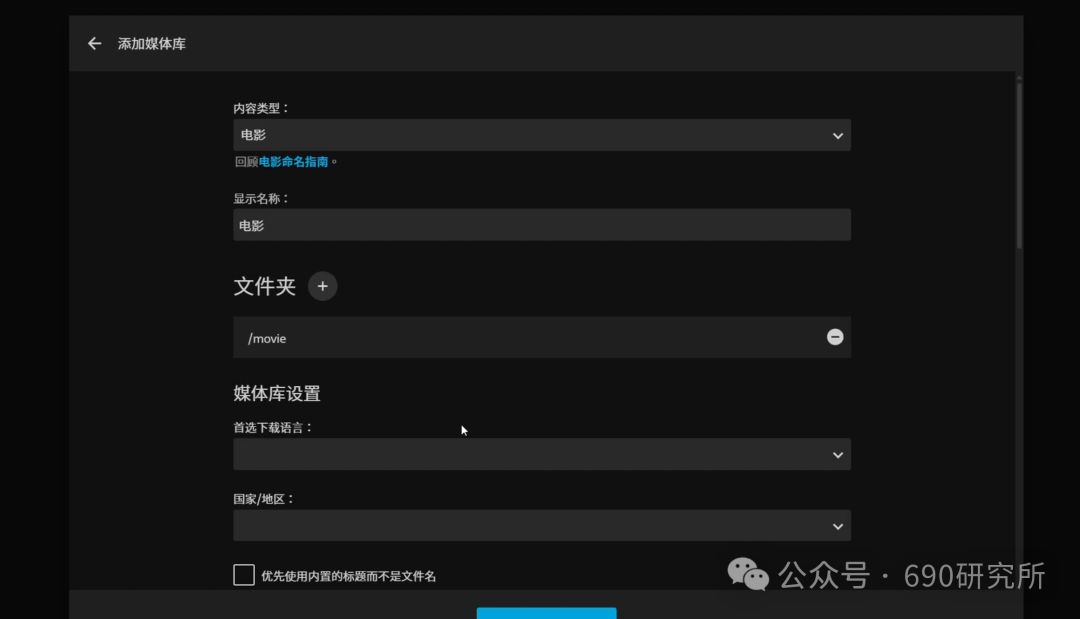Click the blue confirm button at bottom

(x=546, y=613)
